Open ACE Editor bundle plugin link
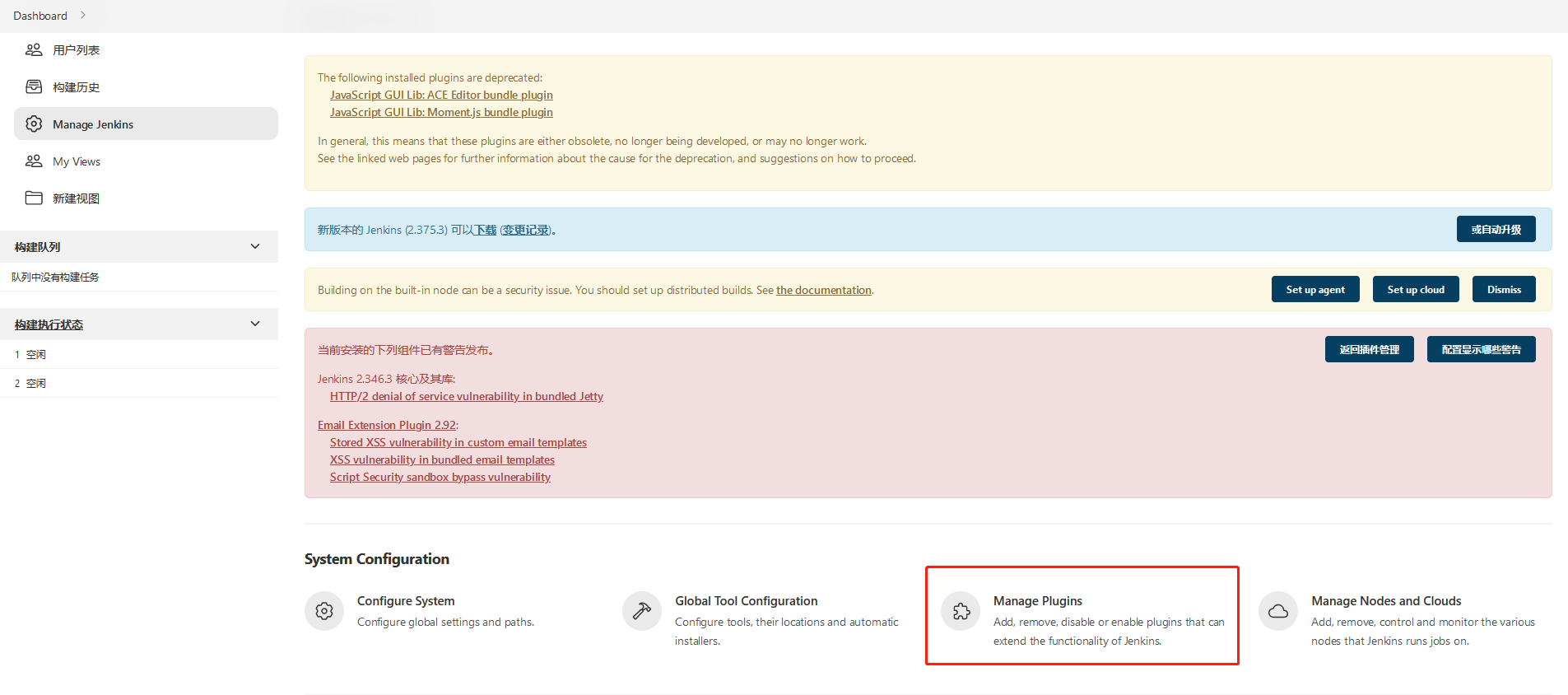1568x695 pixels. pos(441,95)
